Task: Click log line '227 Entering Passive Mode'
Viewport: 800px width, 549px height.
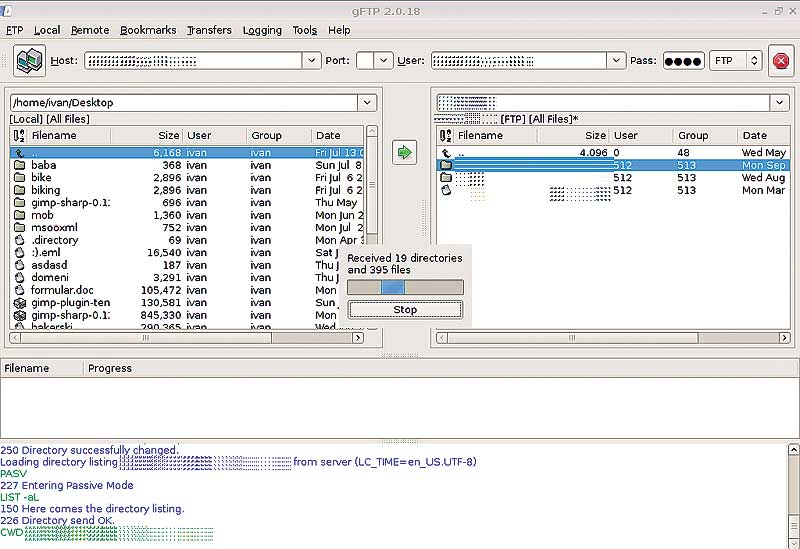Action: click(x=67, y=485)
